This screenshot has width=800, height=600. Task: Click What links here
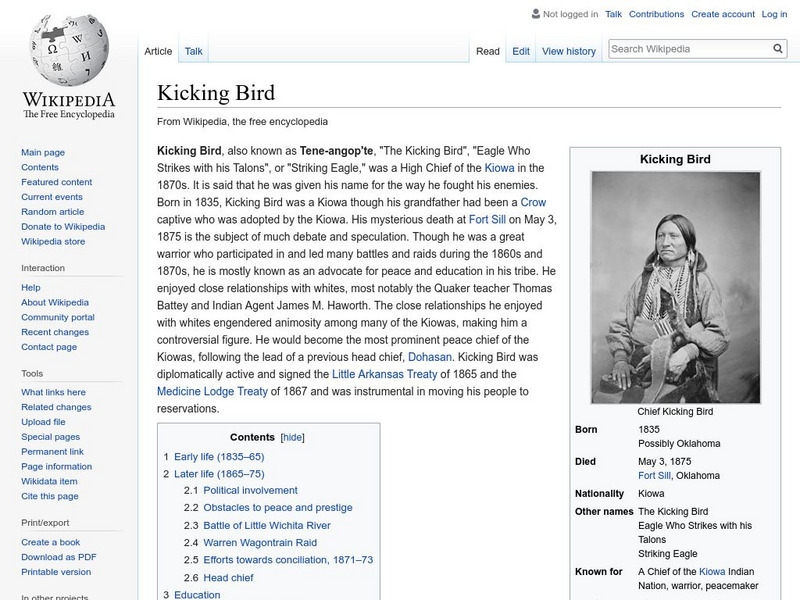pyautogui.click(x=53, y=392)
